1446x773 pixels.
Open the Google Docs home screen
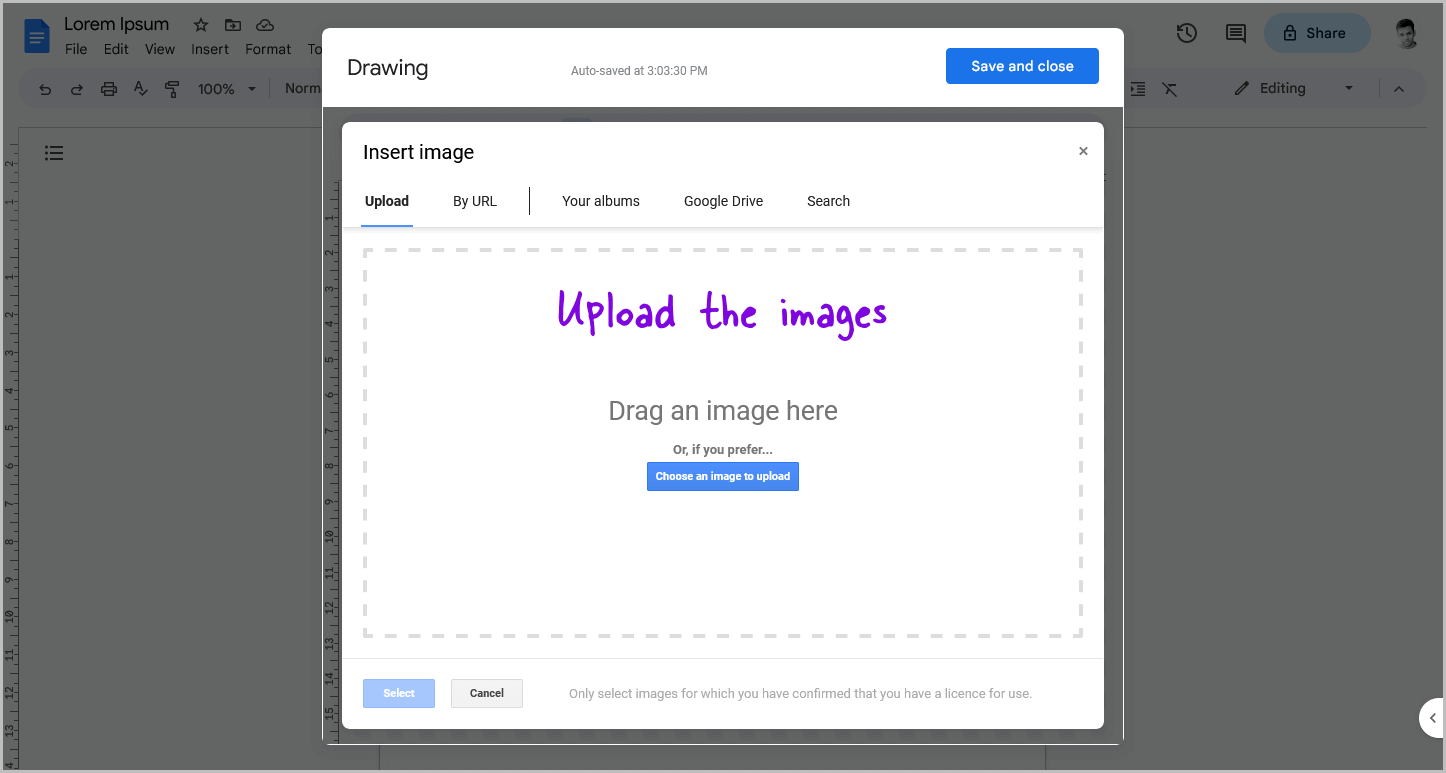(x=36, y=35)
